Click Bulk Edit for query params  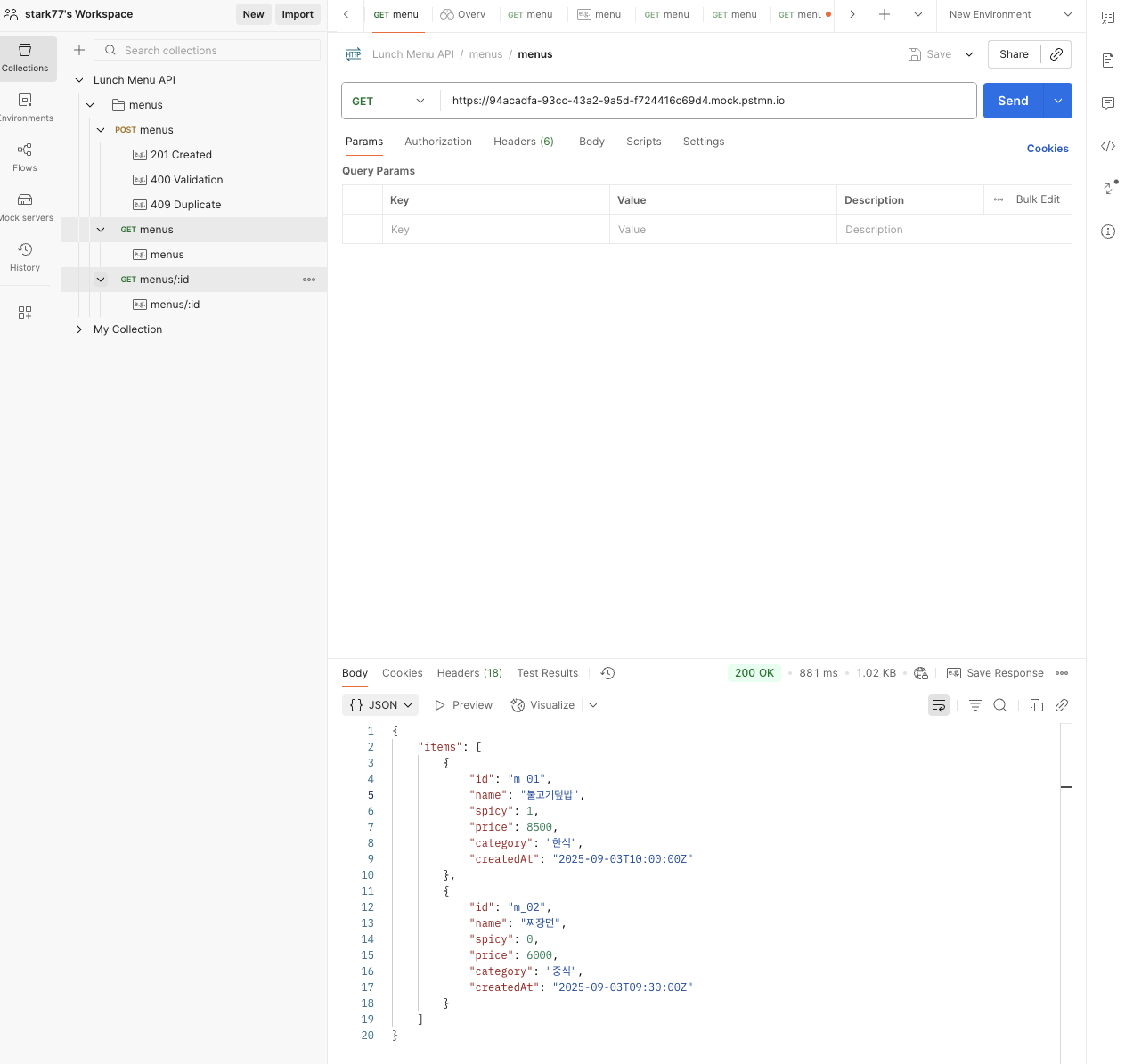coord(1038,199)
